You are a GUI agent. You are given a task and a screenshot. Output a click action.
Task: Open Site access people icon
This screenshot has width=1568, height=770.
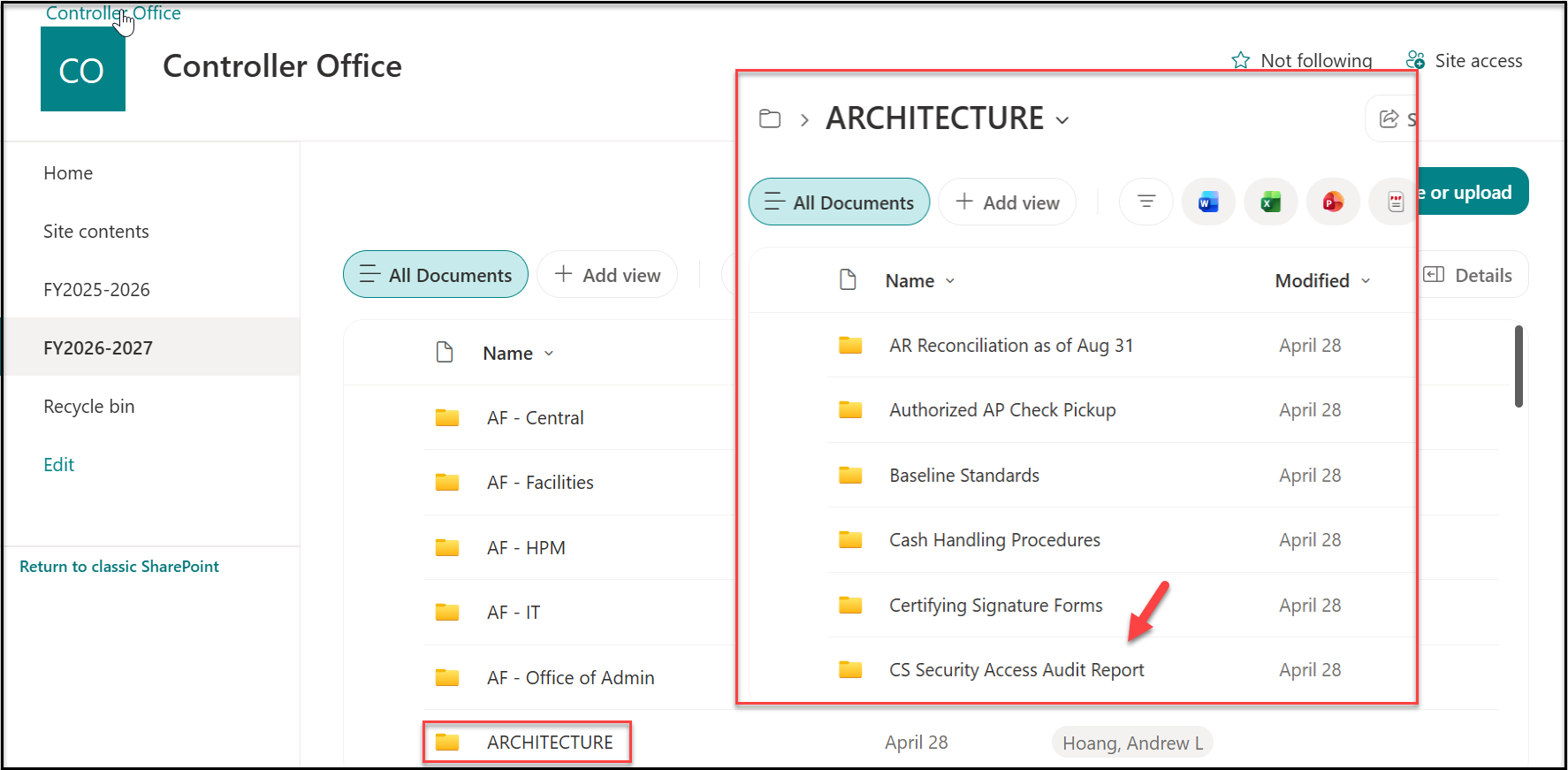coord(1415,60)
